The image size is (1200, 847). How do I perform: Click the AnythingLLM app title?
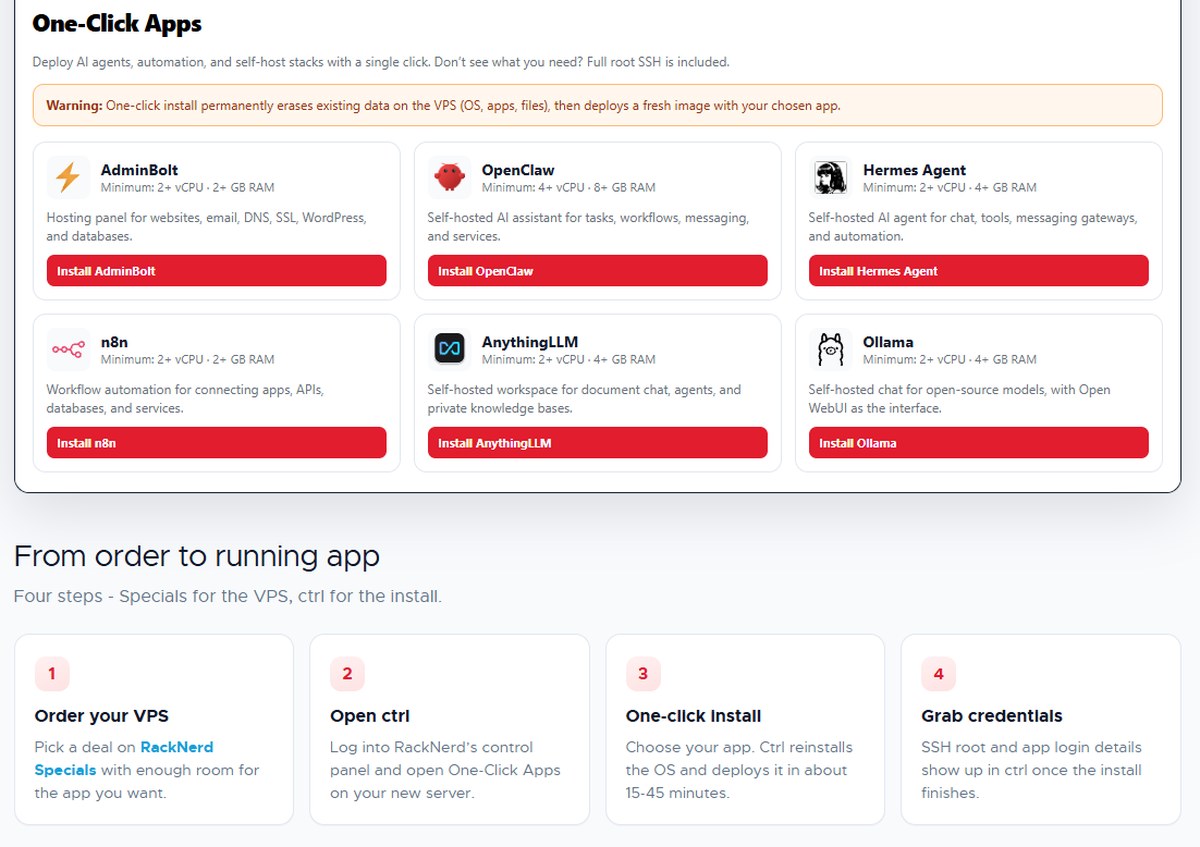pyautogui.click(x=530, y=342)
